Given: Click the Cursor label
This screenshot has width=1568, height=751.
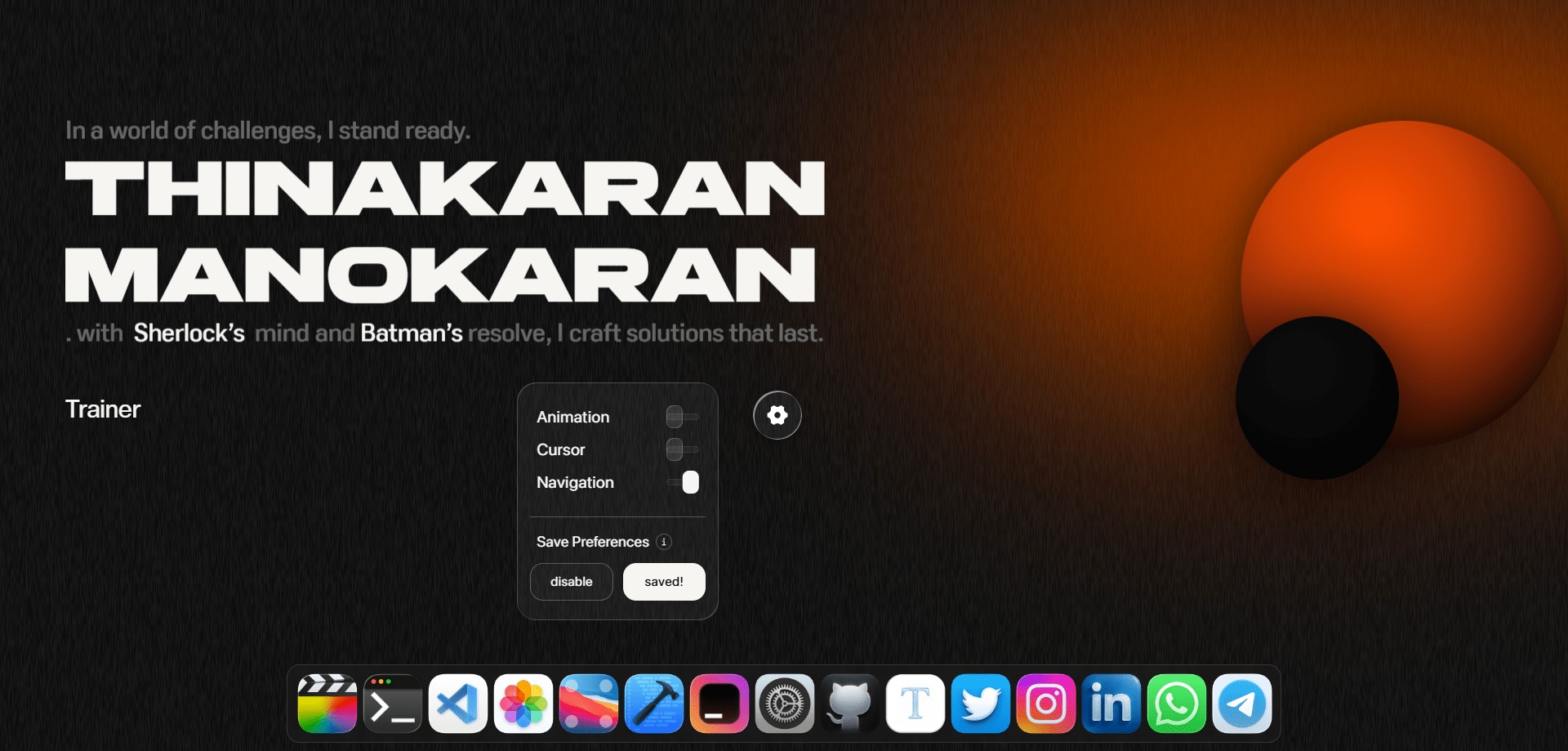Looking at the screenshot, I should 561,449.
